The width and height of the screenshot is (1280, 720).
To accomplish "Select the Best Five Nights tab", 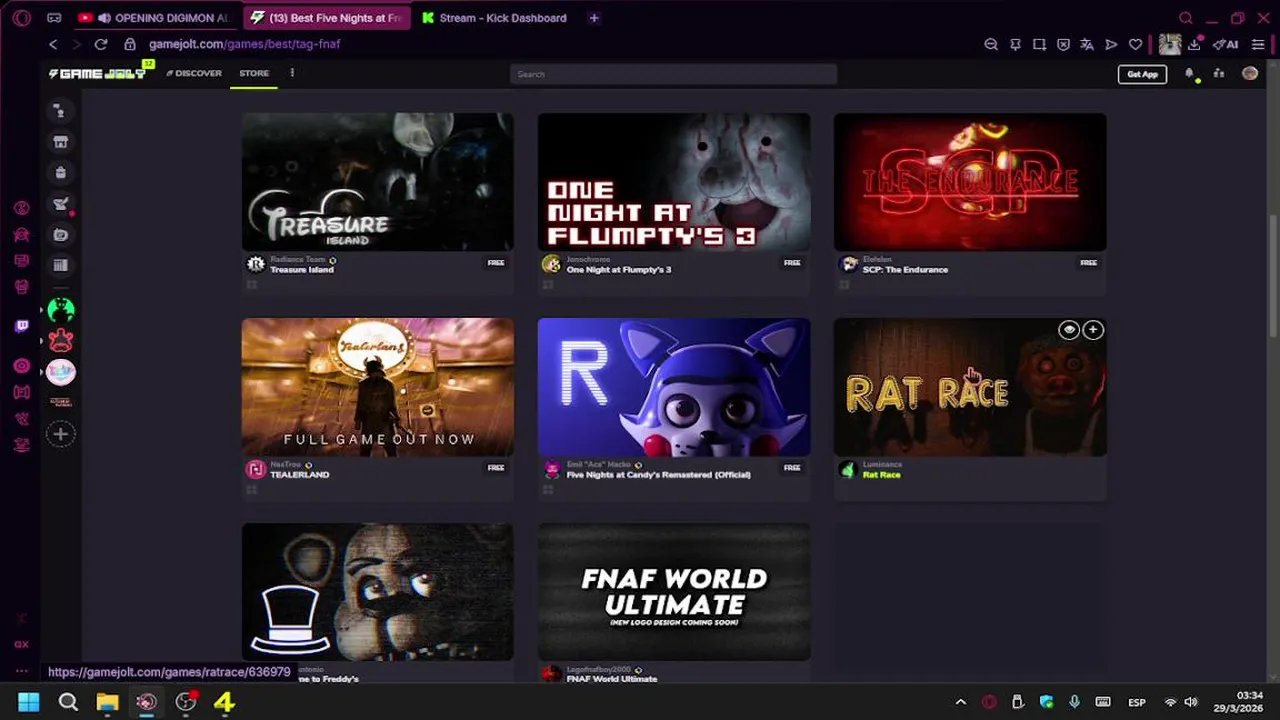I will (326, 18).
